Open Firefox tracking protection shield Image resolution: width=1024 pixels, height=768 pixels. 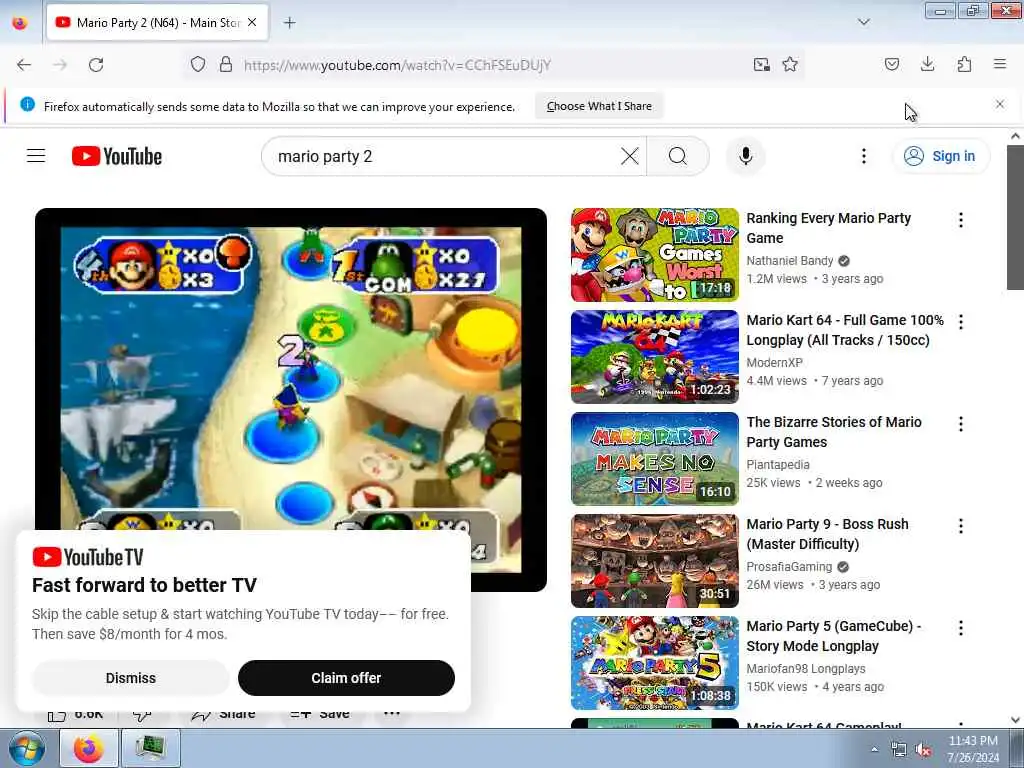click(198, 65)
